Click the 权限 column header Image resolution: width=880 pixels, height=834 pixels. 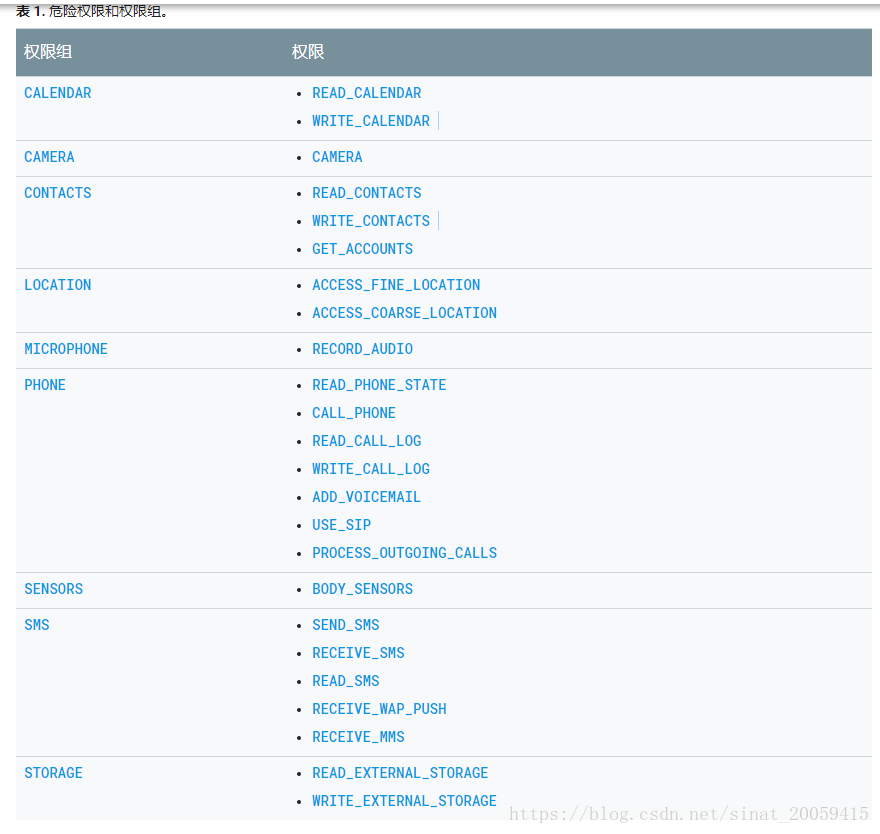click(308, 52)
